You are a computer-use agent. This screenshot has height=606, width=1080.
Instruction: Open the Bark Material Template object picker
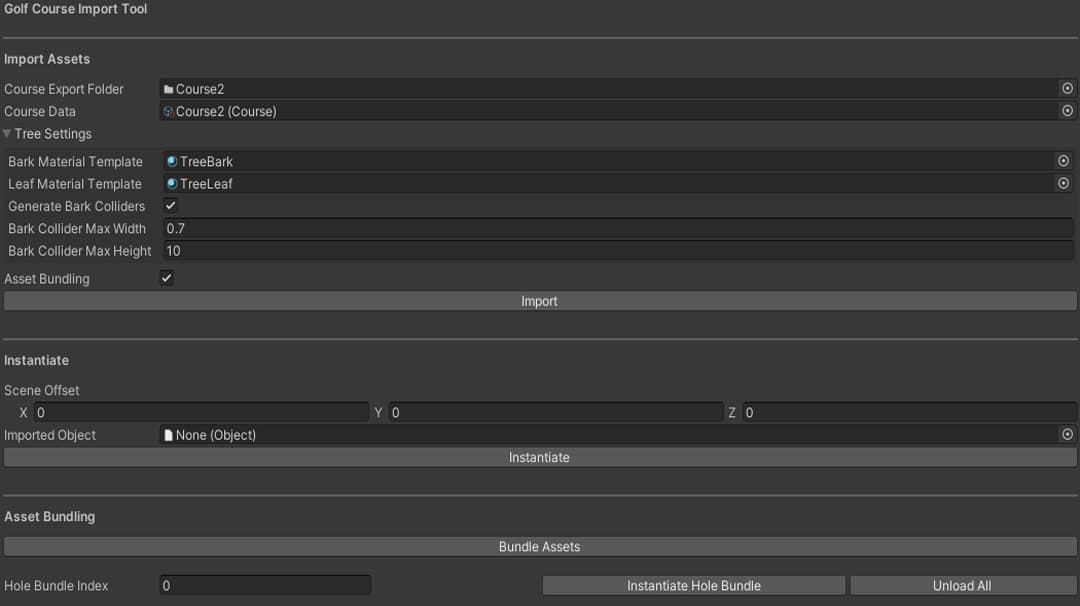1064,160
